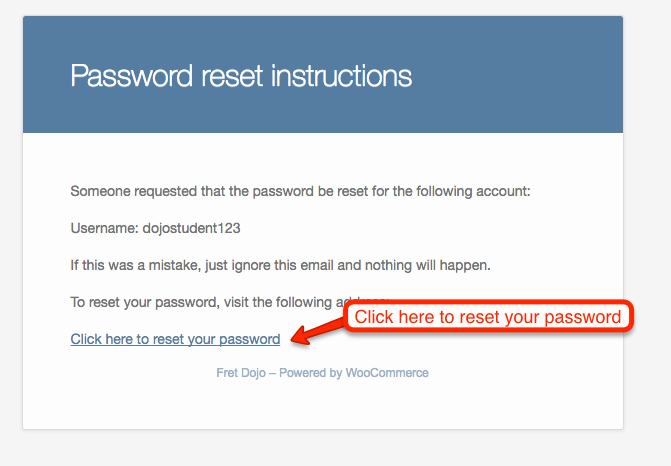Click the word 'Password' in blue header
Screen dimensions: 671x466
[x=132, y=76]
